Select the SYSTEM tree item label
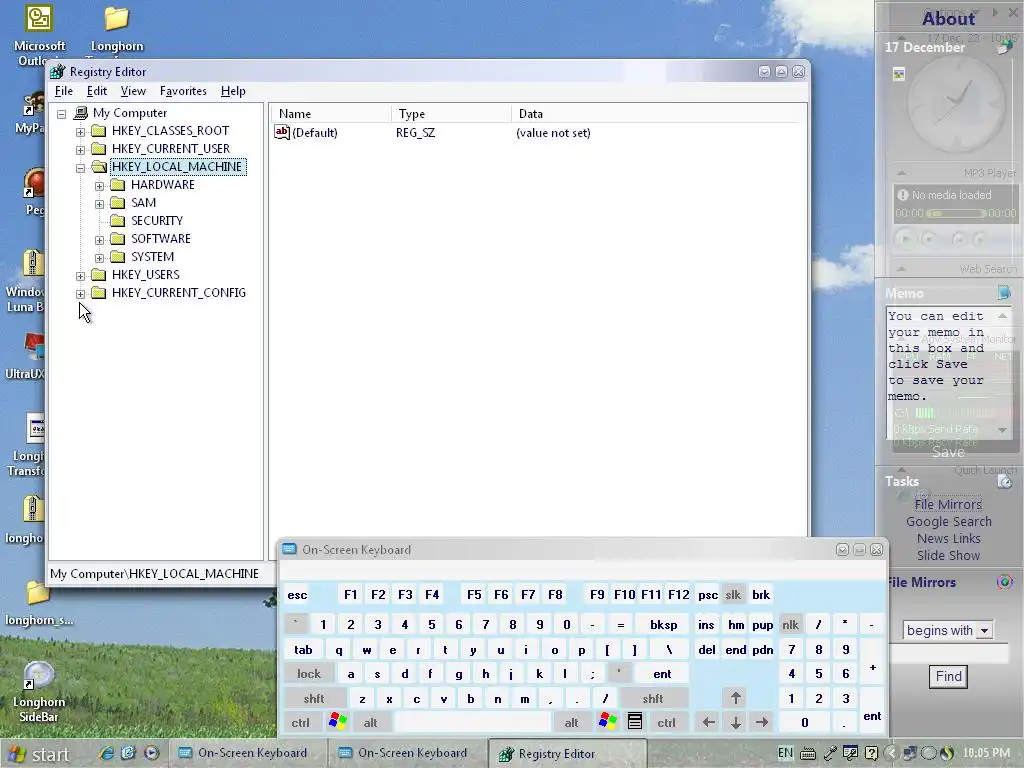 (152, 257)
